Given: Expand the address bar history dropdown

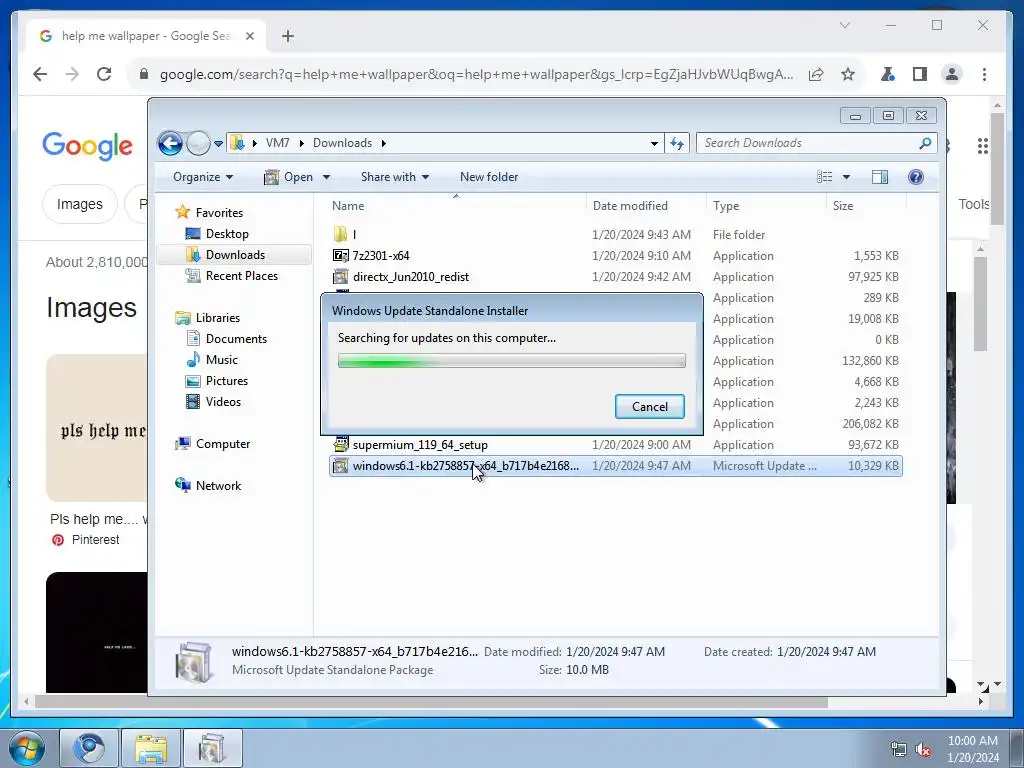Looking at the screenshot, I should (x=654, y=144).
